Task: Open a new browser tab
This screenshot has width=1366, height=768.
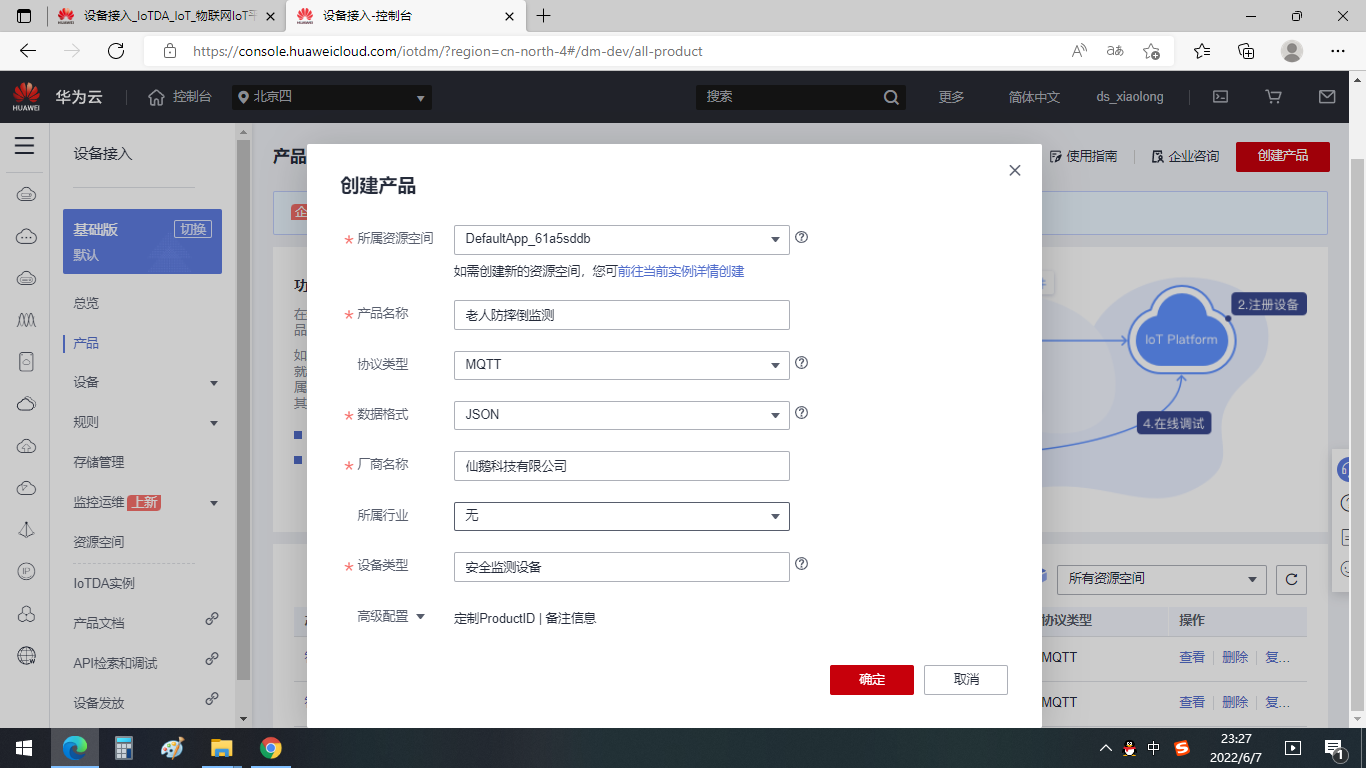Action: [544, 16]
